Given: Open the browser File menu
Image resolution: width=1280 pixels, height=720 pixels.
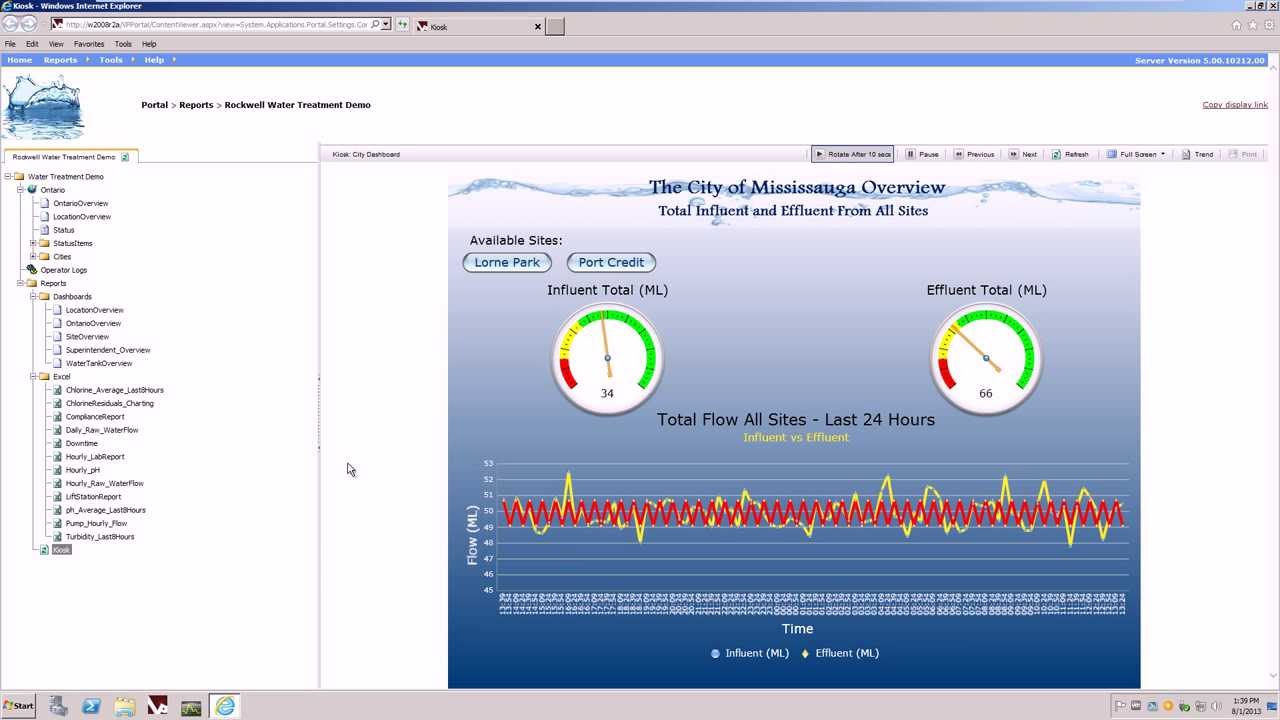Looking at the screenshot, I should pos(10,44).
